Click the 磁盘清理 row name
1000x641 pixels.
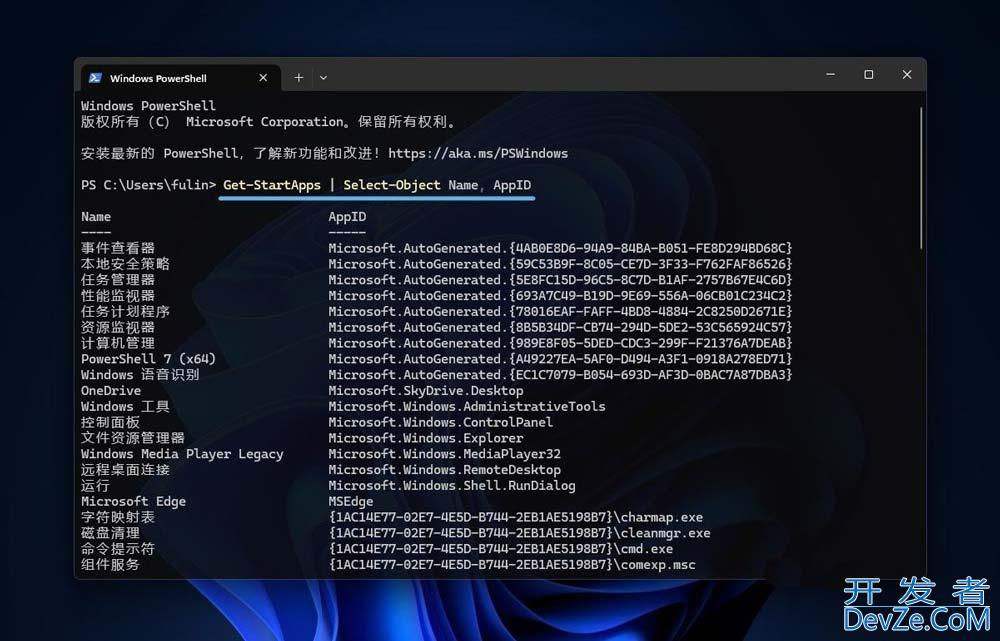point(110,533)
